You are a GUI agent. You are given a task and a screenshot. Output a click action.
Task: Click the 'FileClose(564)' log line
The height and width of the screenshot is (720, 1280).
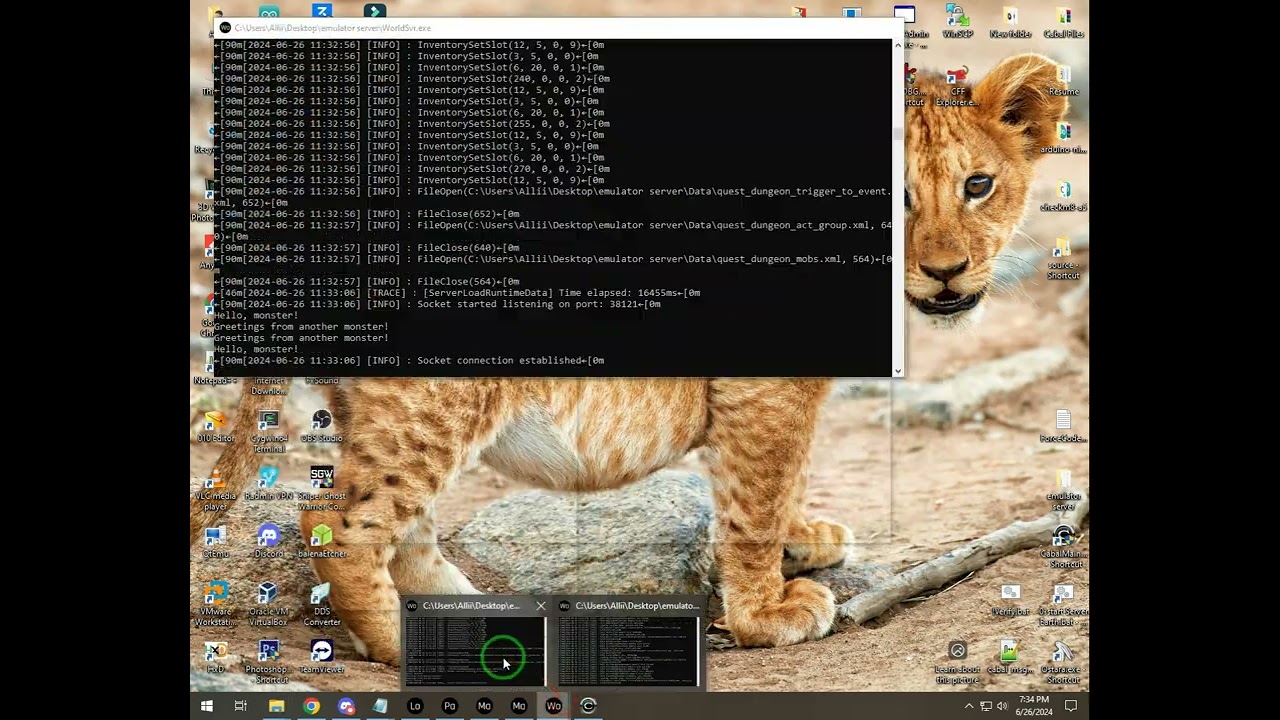pyautogui.click(x=367, y=282)
